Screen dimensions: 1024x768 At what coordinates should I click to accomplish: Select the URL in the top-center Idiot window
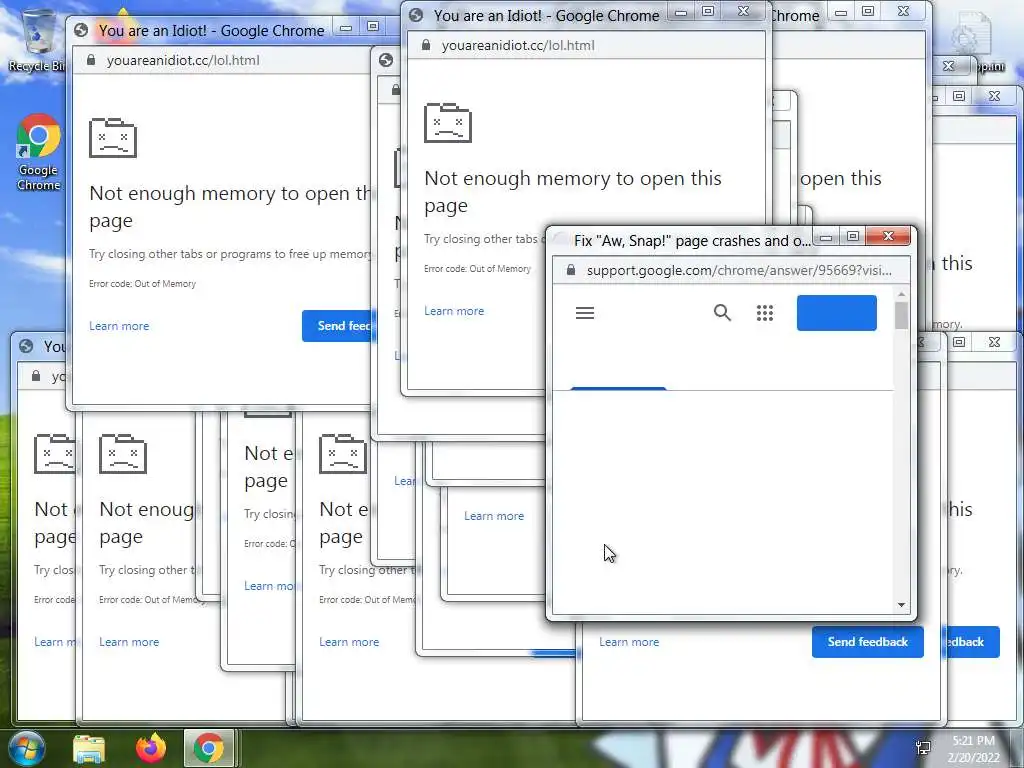[518, 46]
